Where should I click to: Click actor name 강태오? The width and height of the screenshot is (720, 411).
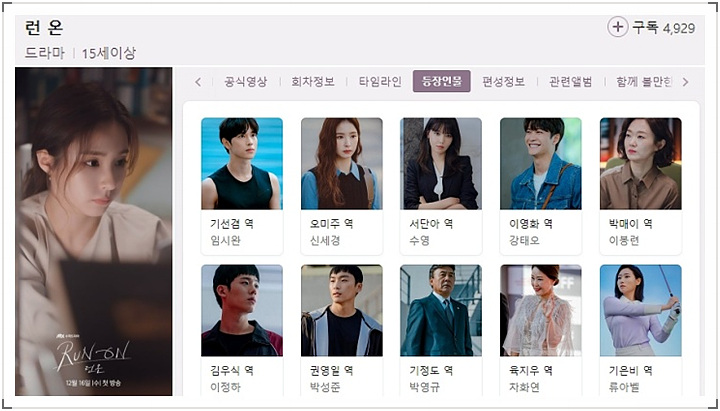[x=524, y=241]
